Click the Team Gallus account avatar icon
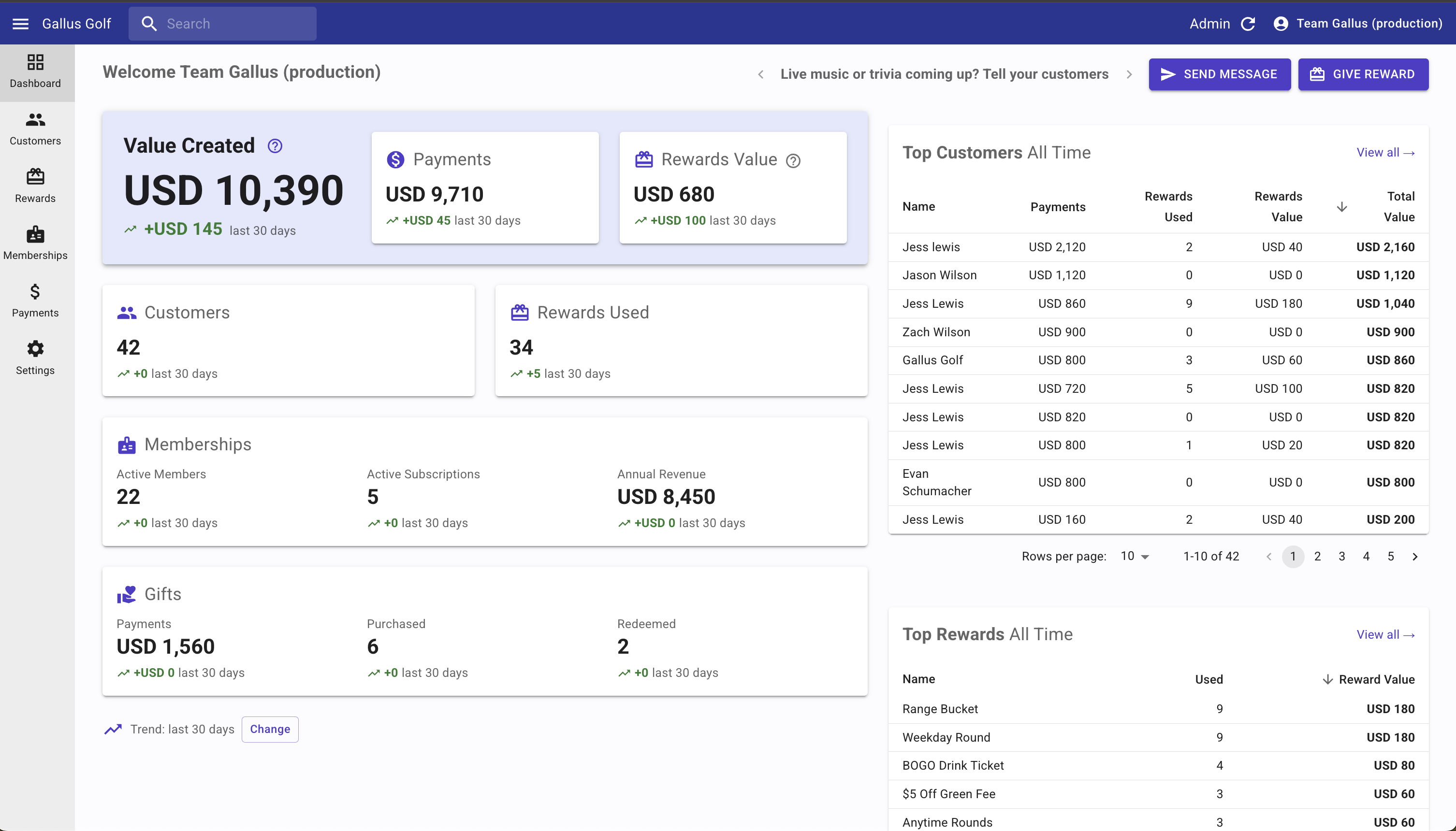Image resolution: width=1456 pixels, height=831 pixels. tap(1281, 23)
